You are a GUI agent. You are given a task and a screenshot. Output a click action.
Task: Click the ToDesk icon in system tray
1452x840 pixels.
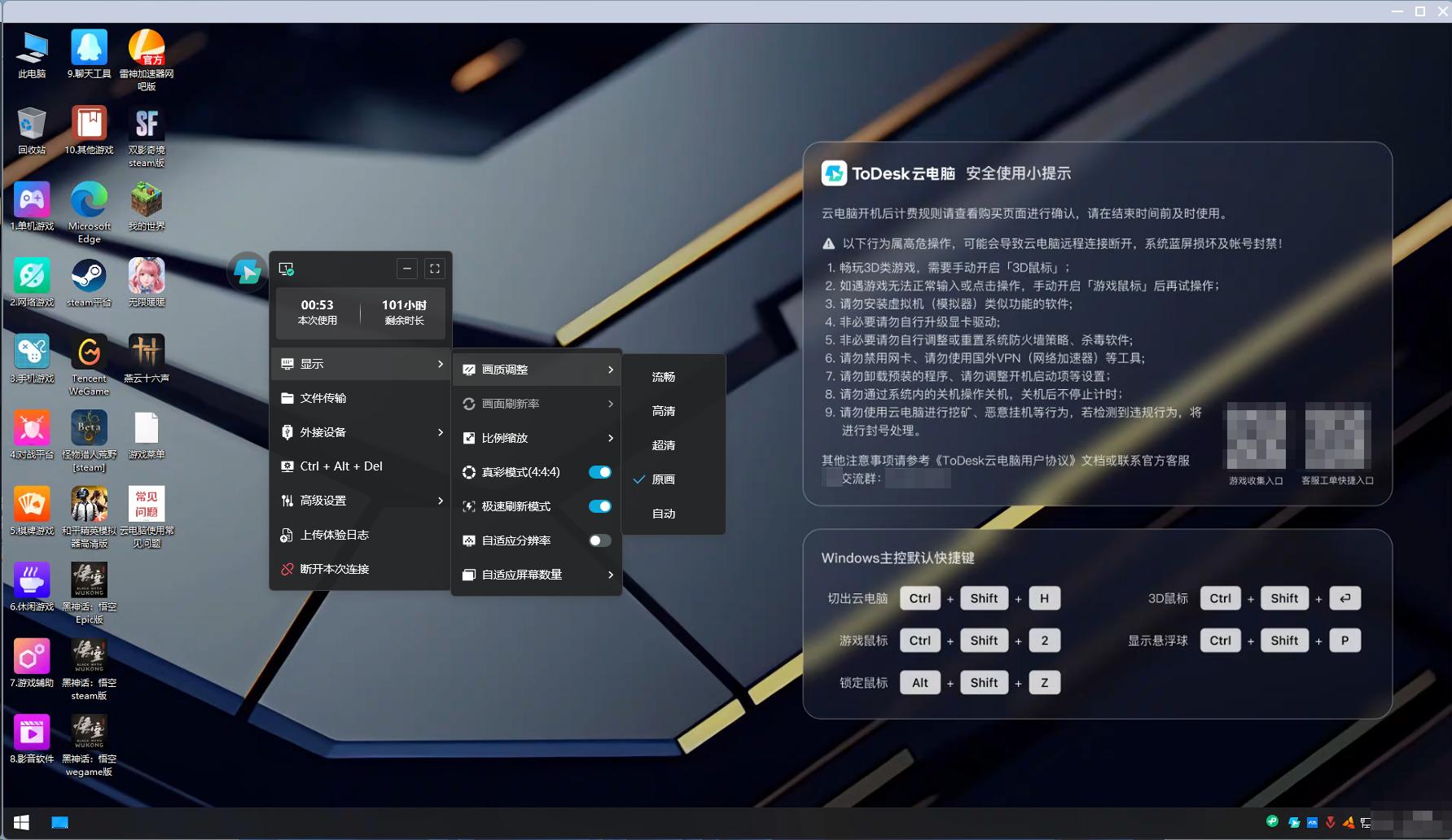tap(1294, 823)
